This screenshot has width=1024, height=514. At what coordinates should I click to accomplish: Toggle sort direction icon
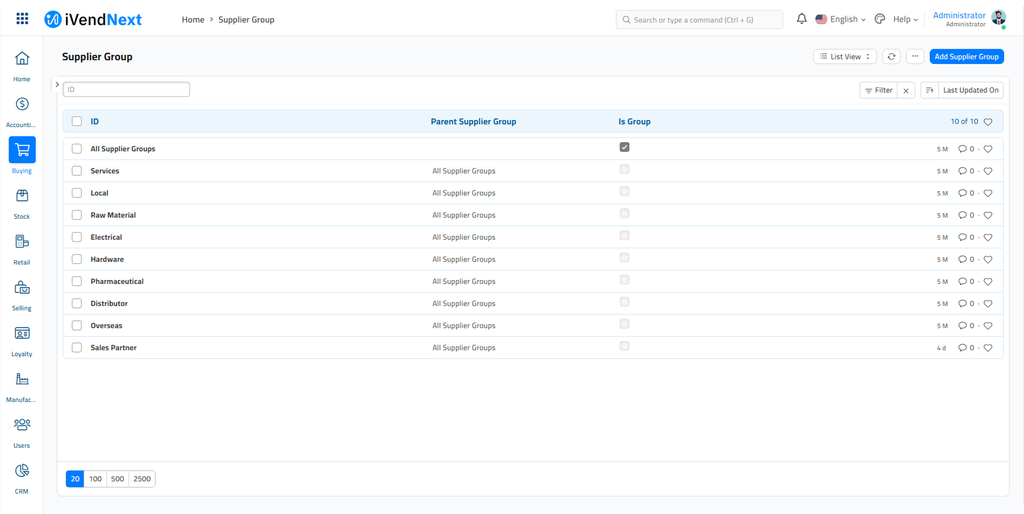(x=930, y=91)
